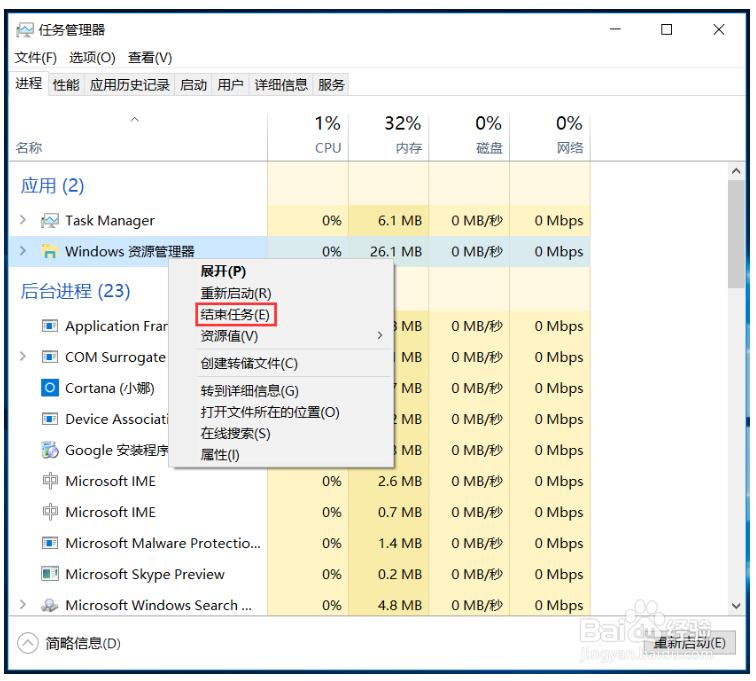Select the 后台进程 (23) group header
756x681 pixels.
click(75, 291)
